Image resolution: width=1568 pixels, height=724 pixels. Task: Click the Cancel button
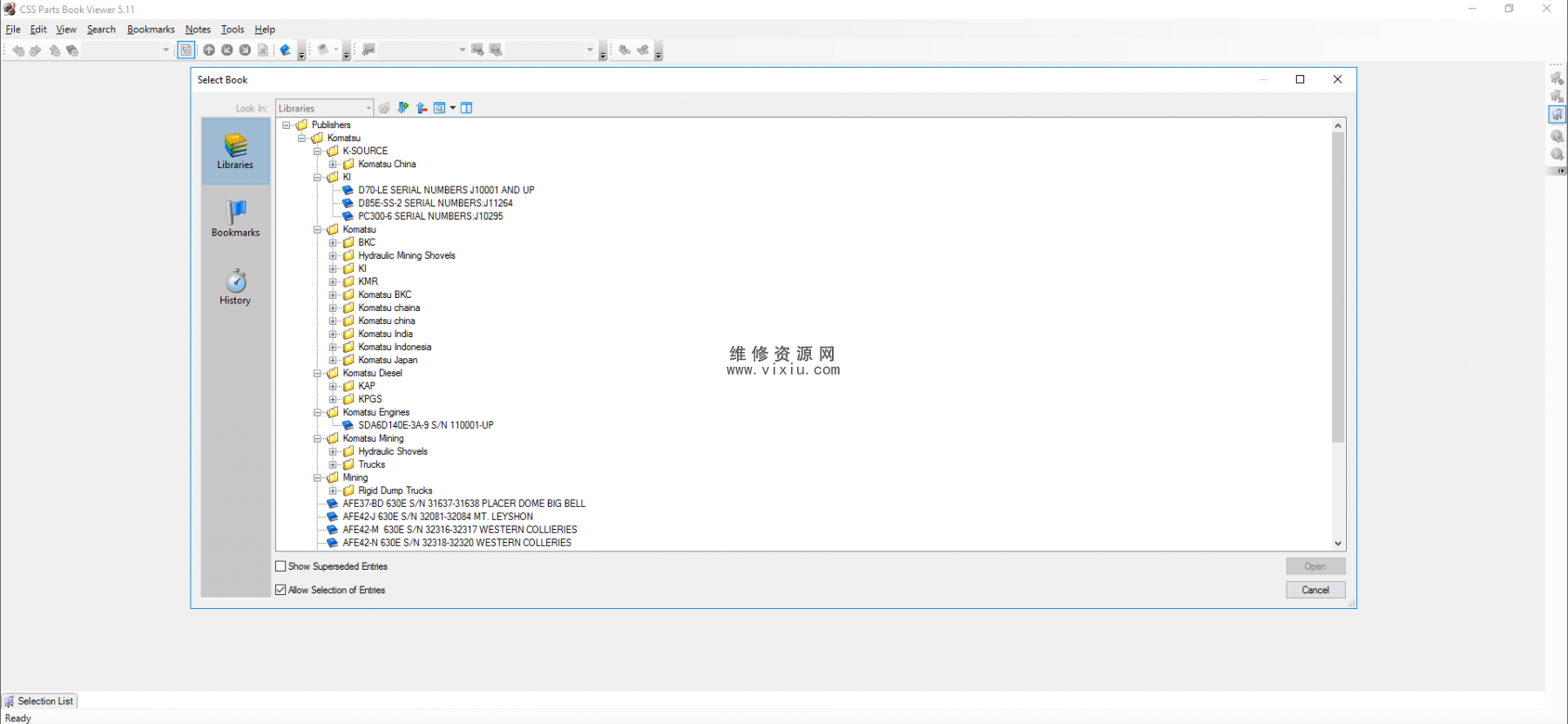pyautogui.click(x=1315, y=590)
